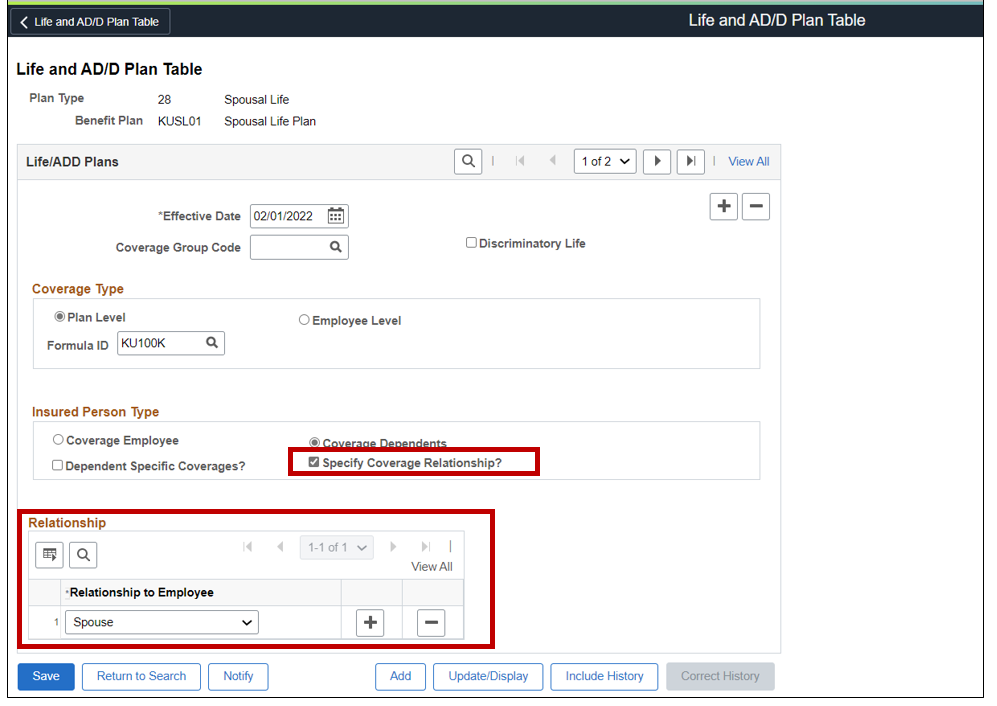Delete the current Life/ADD Plans row
The width and height of the screenshot is (997, 706).
coord(756,207)
